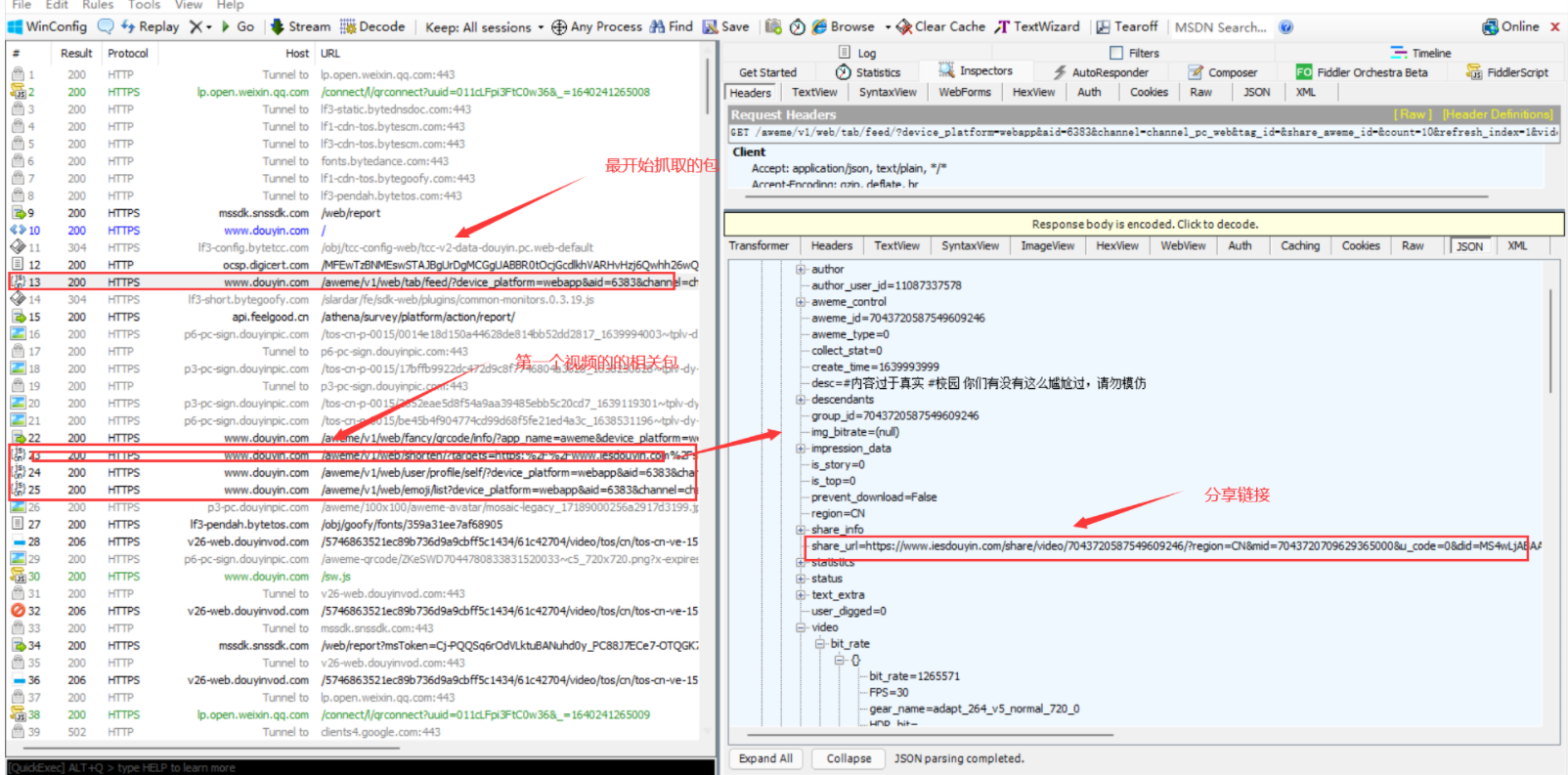Click Collapse button
The image size is (1568, 775).
pyautogui.click(x=849, y=758)
